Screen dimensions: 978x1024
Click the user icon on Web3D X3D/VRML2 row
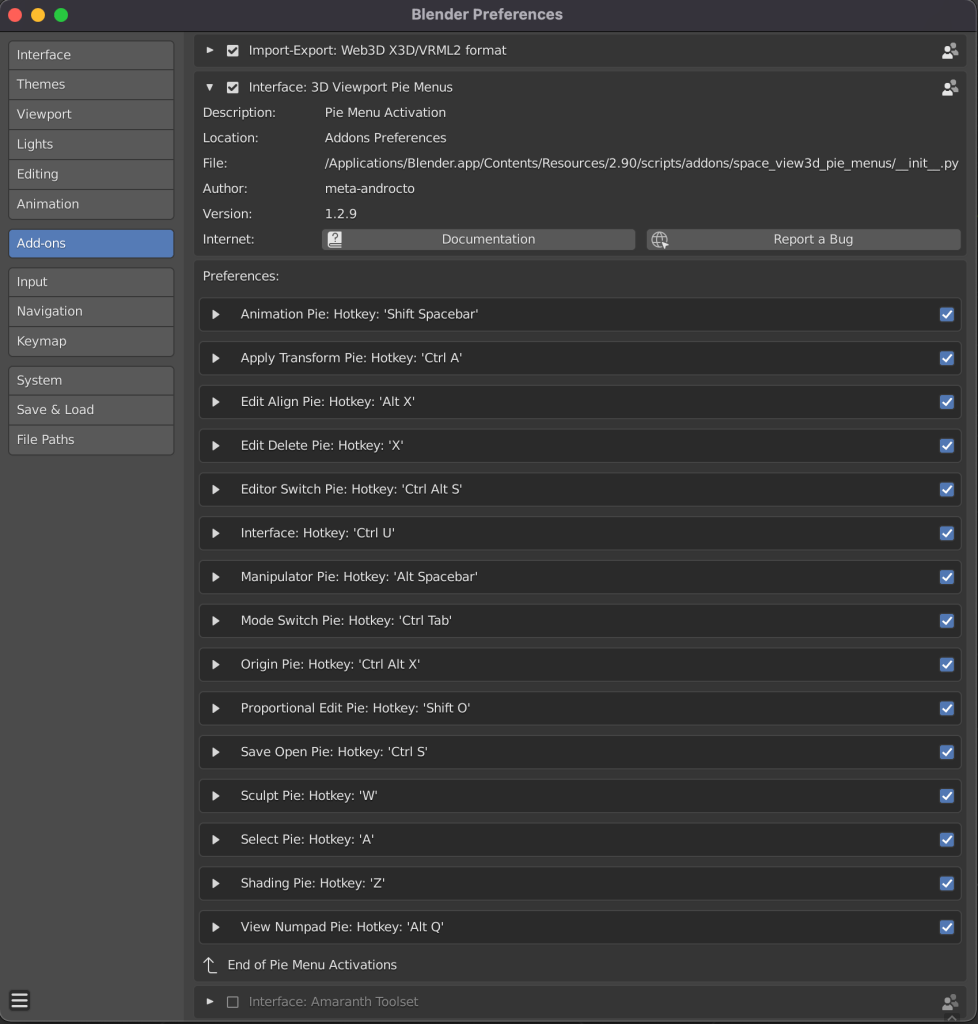pos(948,49)
